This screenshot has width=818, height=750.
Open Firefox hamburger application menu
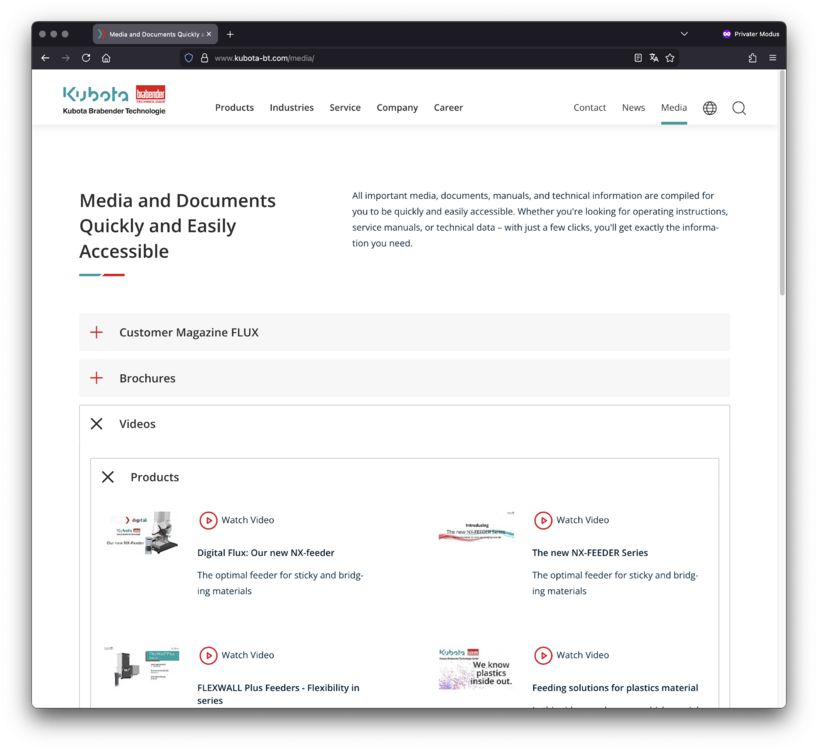tap(772, 58)
